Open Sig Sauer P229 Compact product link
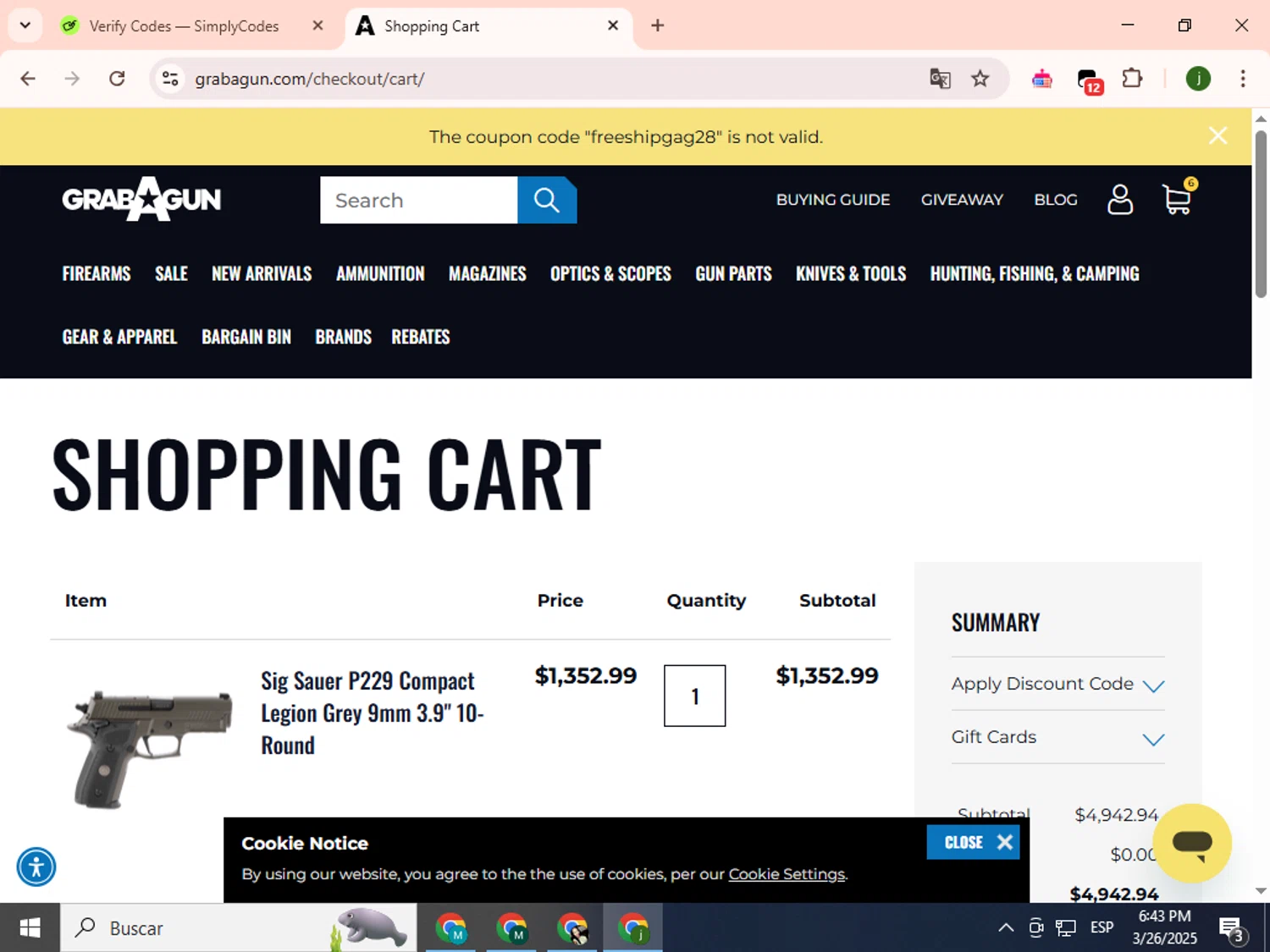This screenshot has width=1270, height=952. tap(372, 713)
